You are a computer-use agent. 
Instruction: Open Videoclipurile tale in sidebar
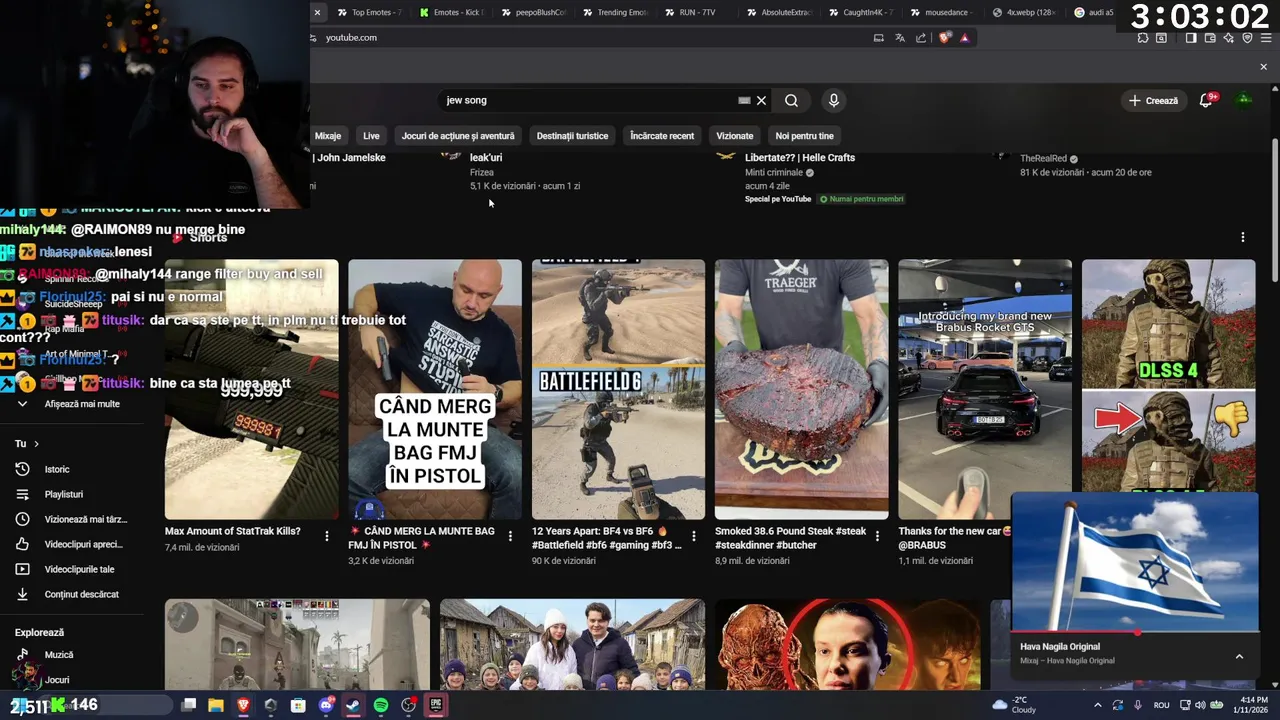[79, 569]
